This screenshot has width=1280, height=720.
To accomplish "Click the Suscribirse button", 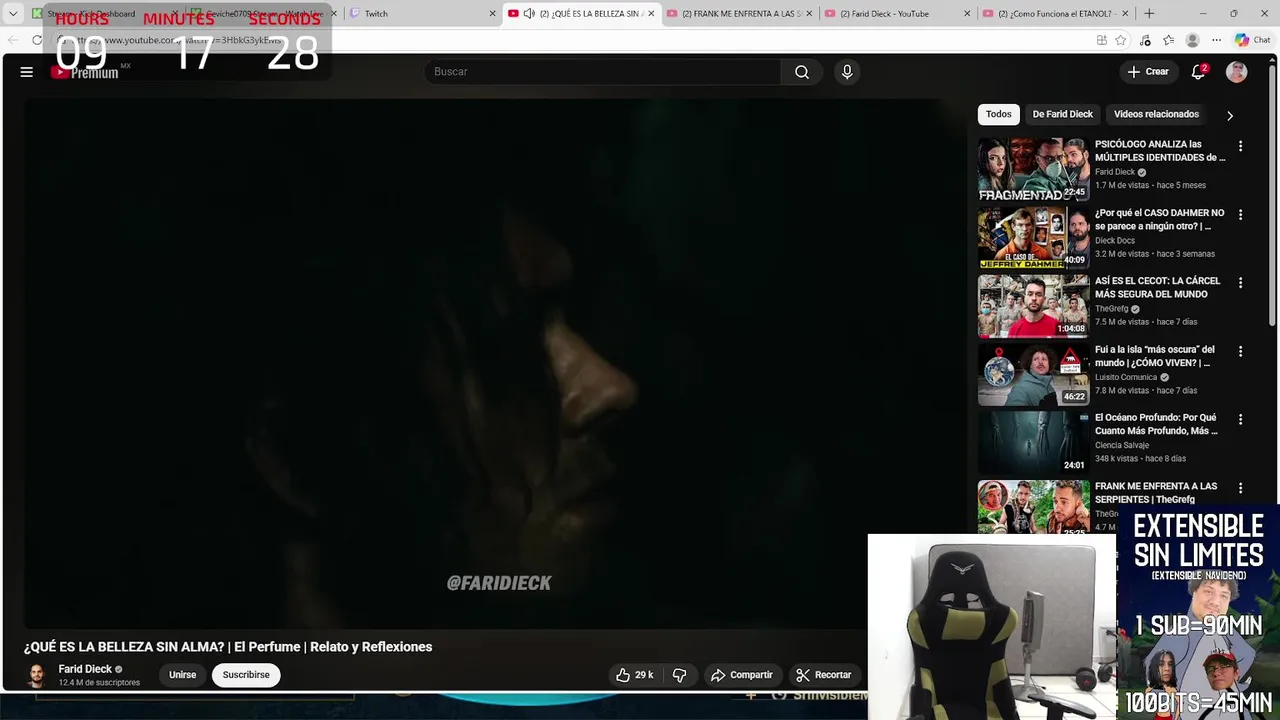I will [x=246, y=675].
